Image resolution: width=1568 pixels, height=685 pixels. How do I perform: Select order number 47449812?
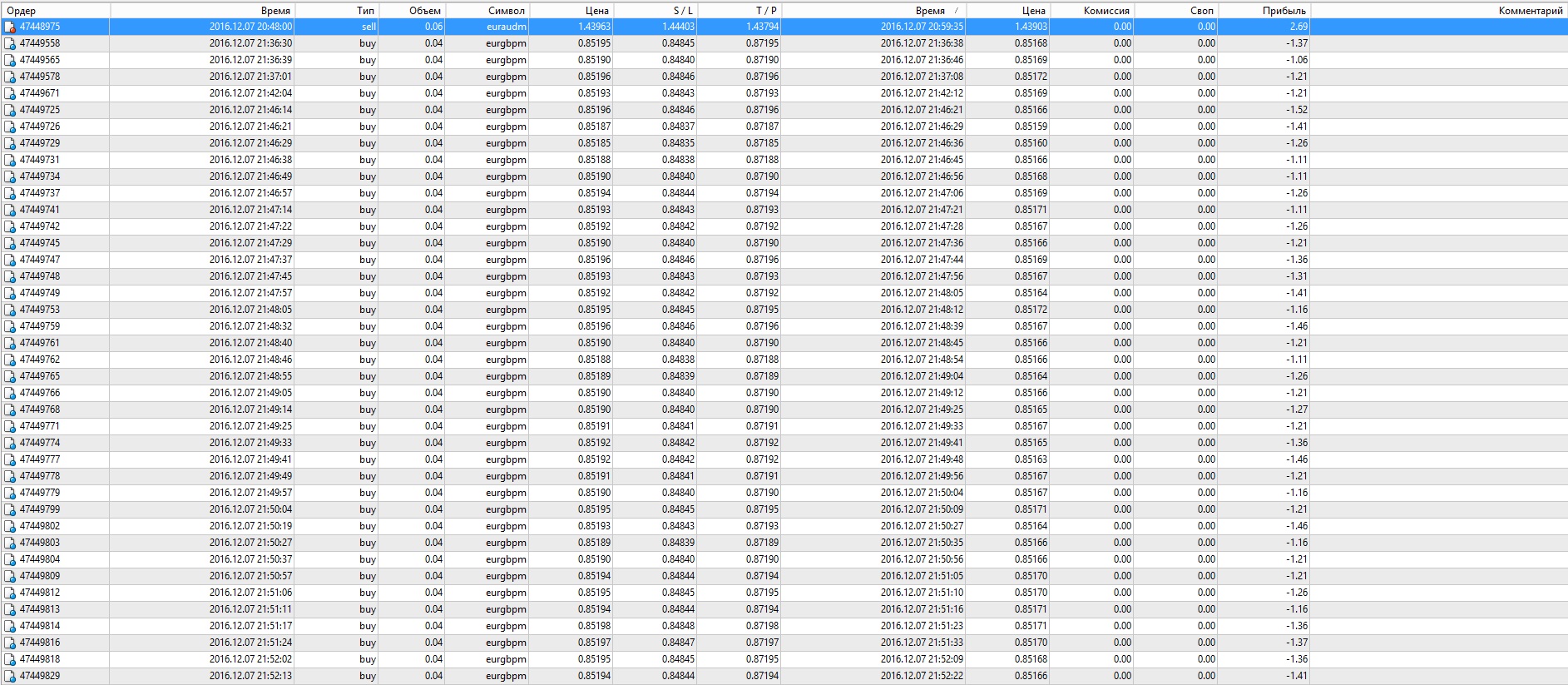40,593
